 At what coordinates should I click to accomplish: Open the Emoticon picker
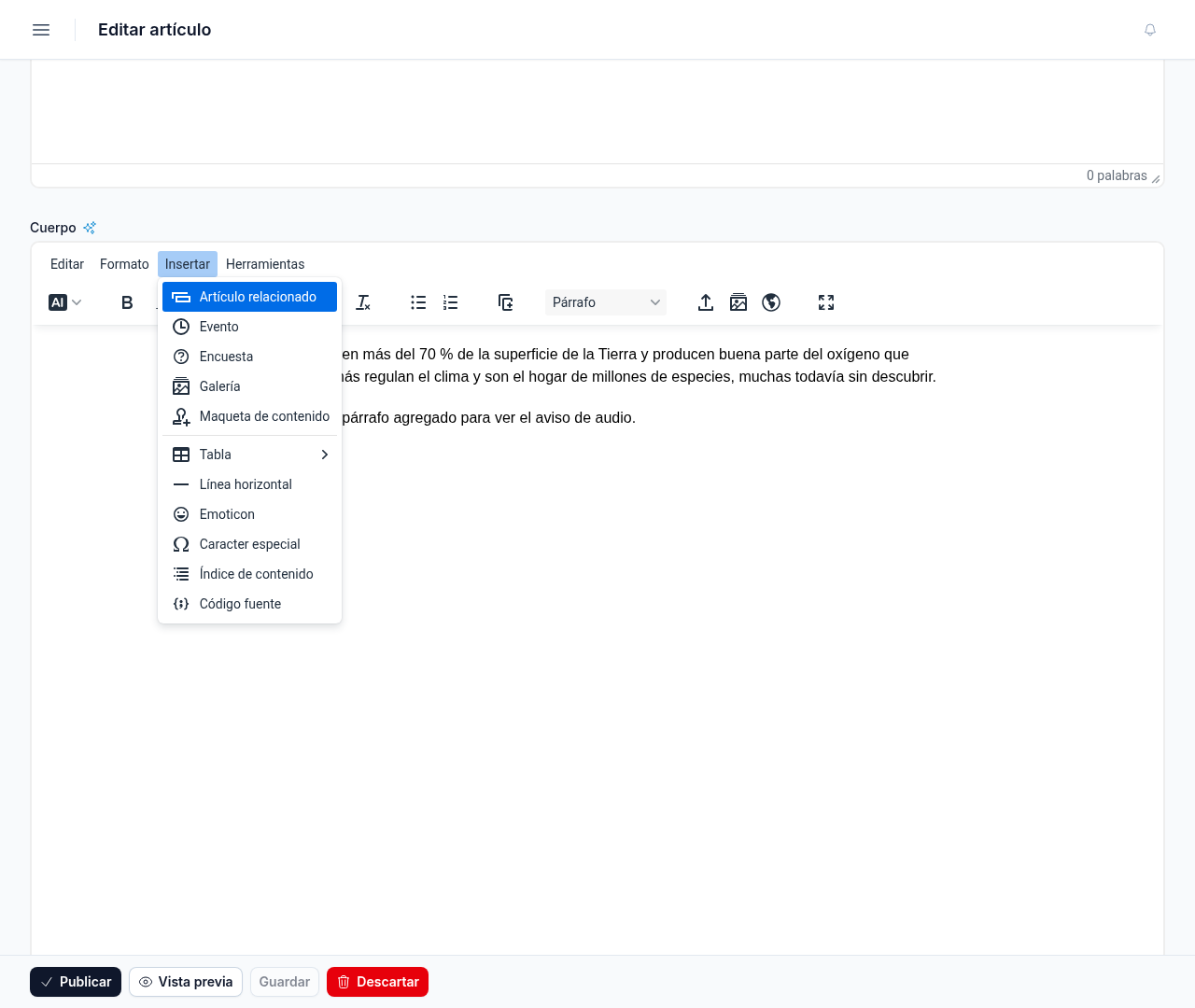(249, 514)
